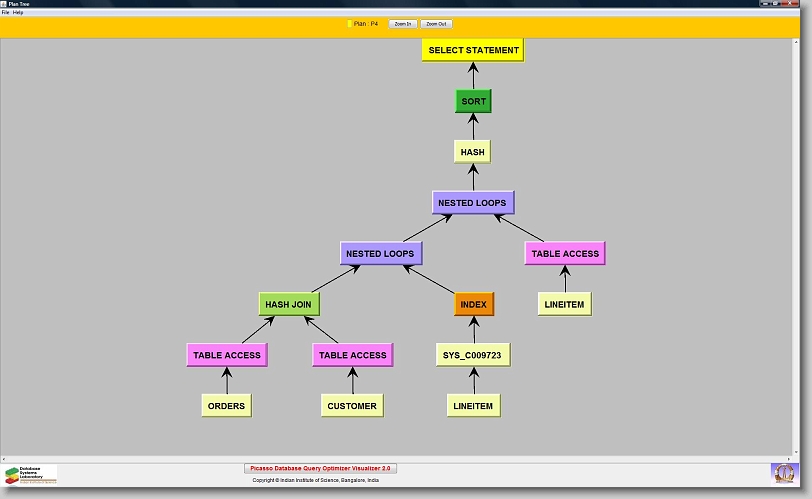Click the Database Systems Laboratory logo

click(x=31, y=474)
